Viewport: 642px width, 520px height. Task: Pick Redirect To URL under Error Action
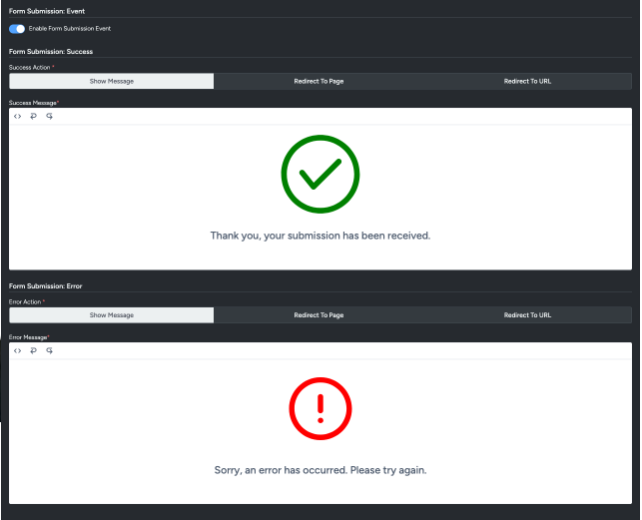[x=527, y=315]
